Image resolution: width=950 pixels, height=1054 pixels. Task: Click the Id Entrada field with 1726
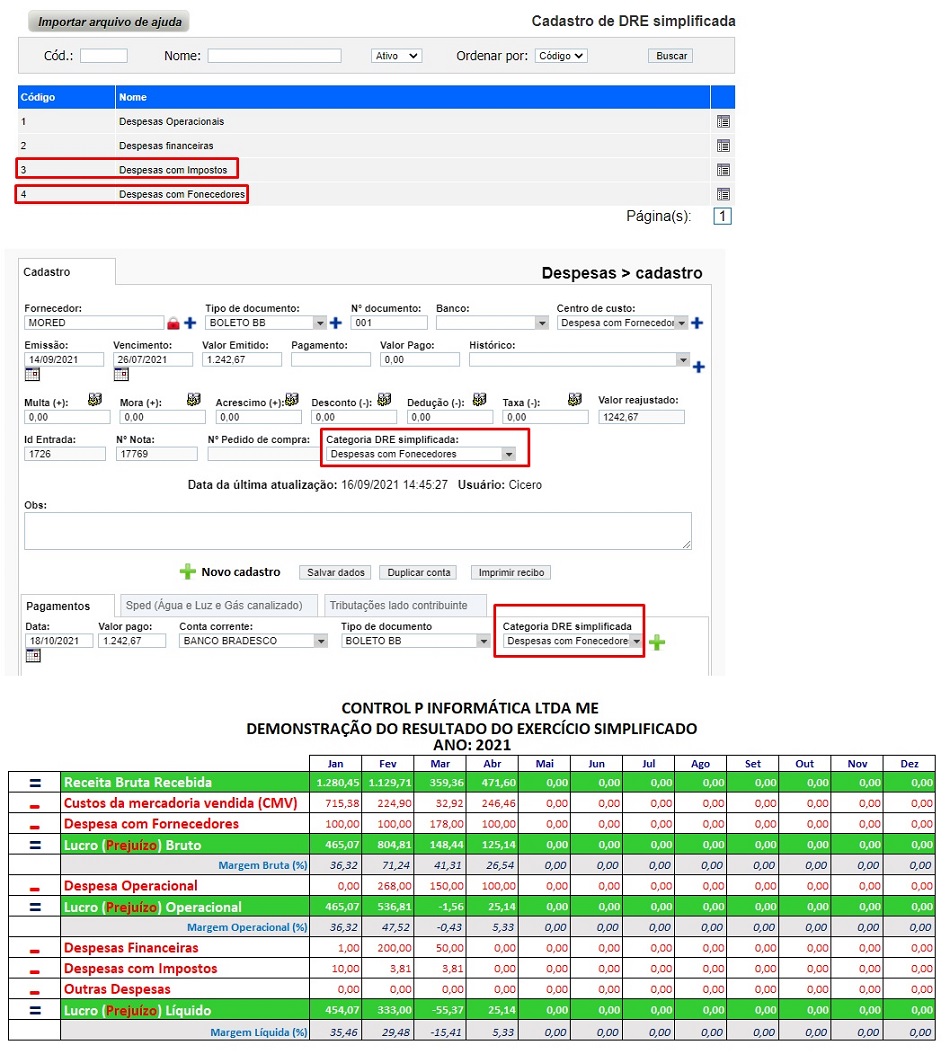[x=65, y=454]
